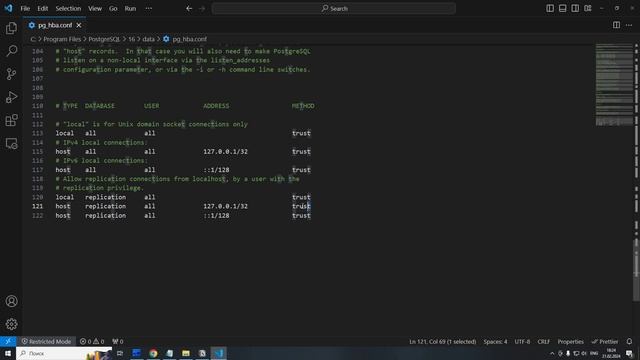Click the PostgreSQL breadcrumb
The height and width of the screenshot is (360, 640).
tap(104, 39)
